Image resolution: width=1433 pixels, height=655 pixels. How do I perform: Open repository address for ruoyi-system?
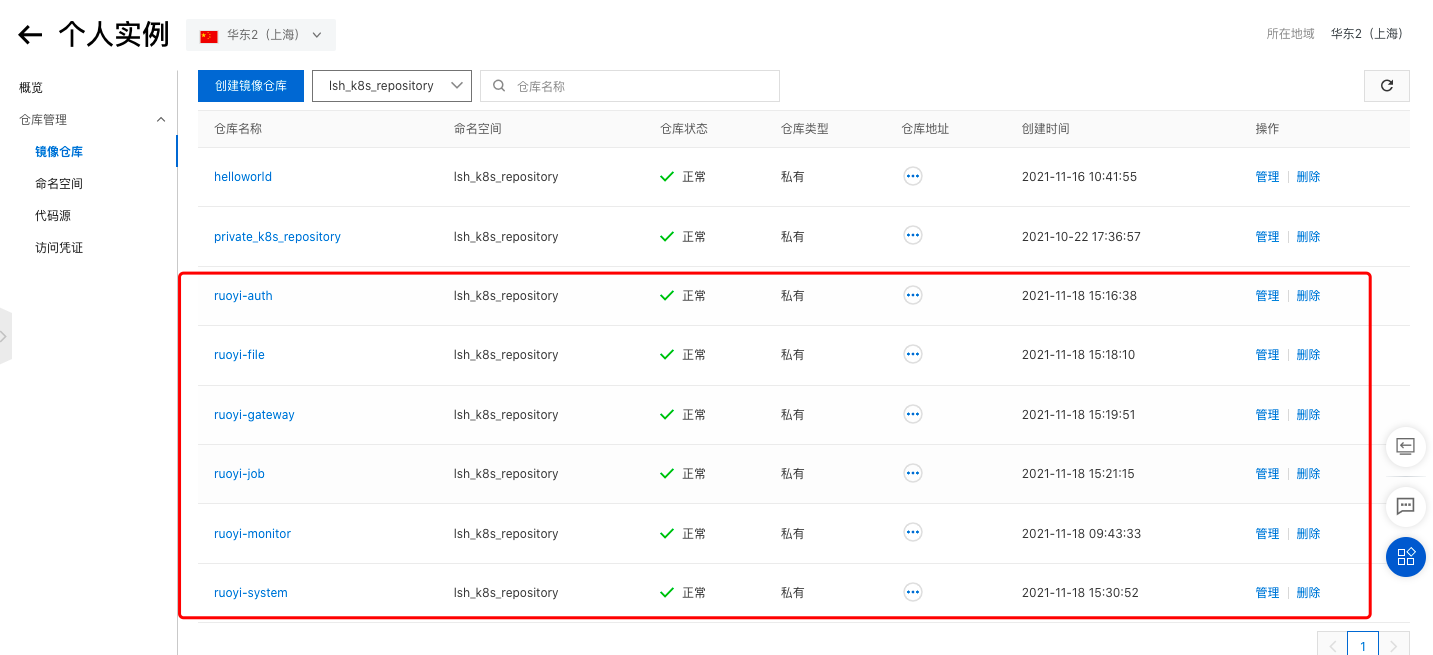pos(912,592)
